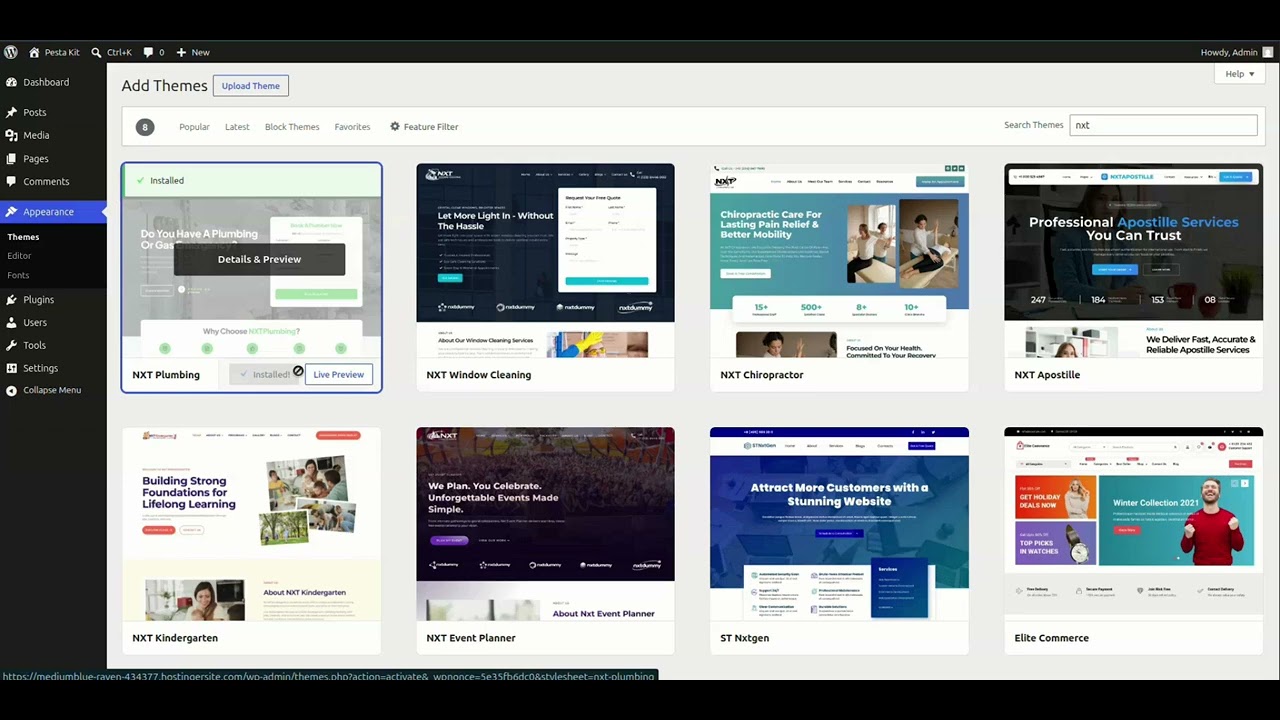Click the Elite Commerce title text
Viewport: 1280px width, 720px height.
tap(1052, 638)
